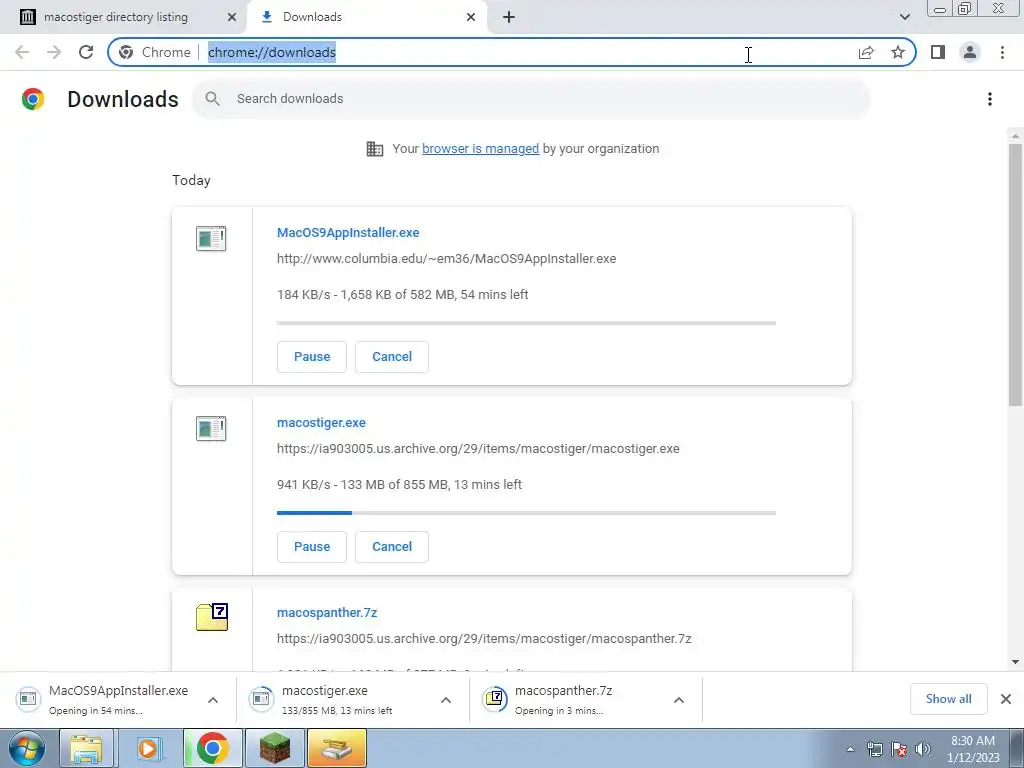Click the network tray icon

coord(875,749)
